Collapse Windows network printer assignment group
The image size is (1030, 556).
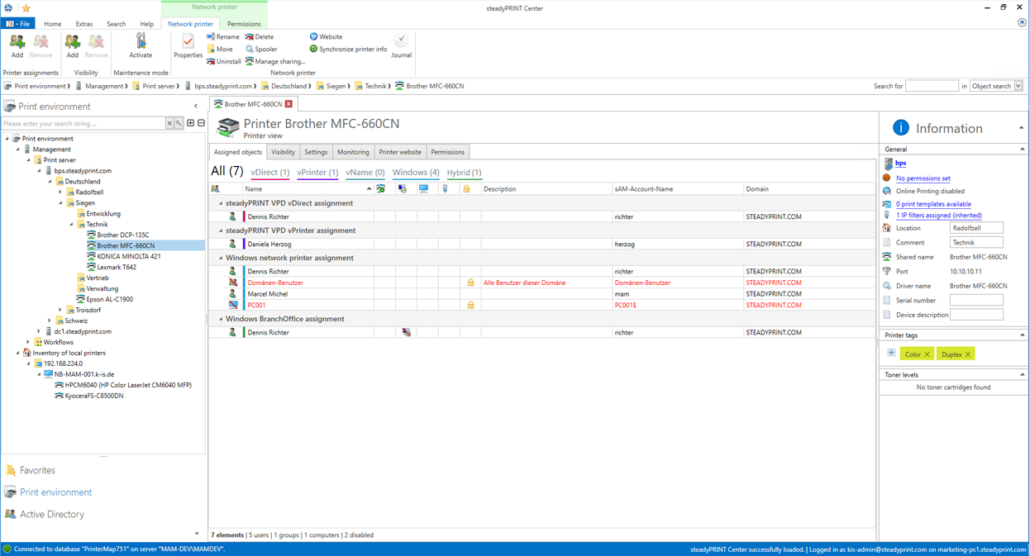click(x=221, y=258)
